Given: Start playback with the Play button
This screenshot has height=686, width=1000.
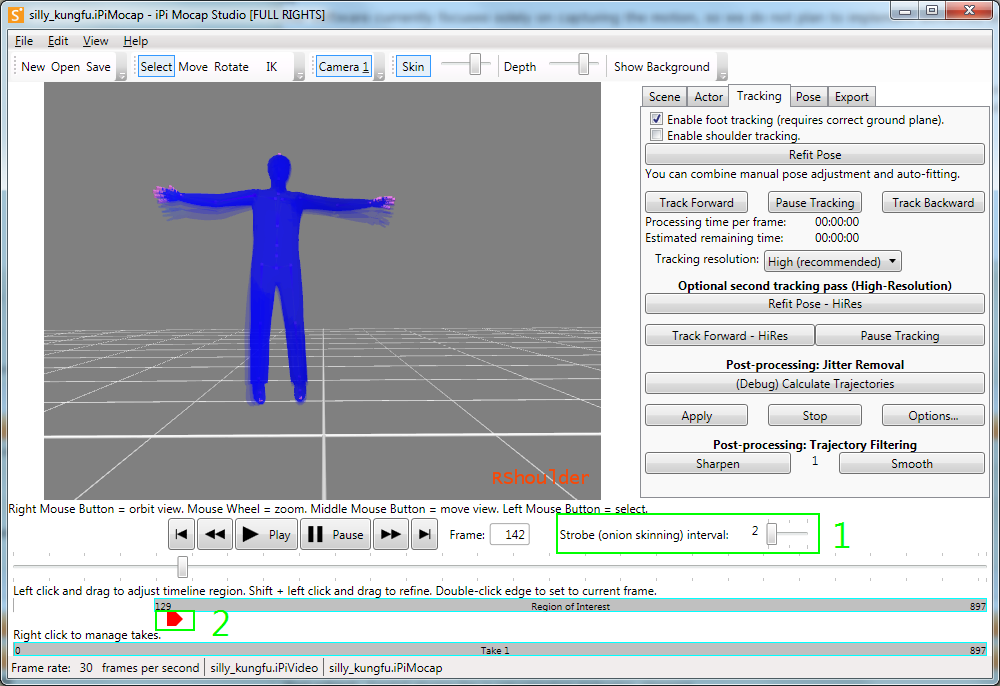Looking at the screenshot, I should point(266,534).
